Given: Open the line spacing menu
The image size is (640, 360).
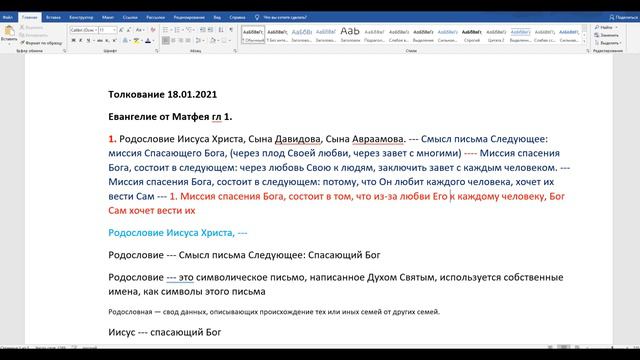Looking at the screenshot, I should 199,40.
